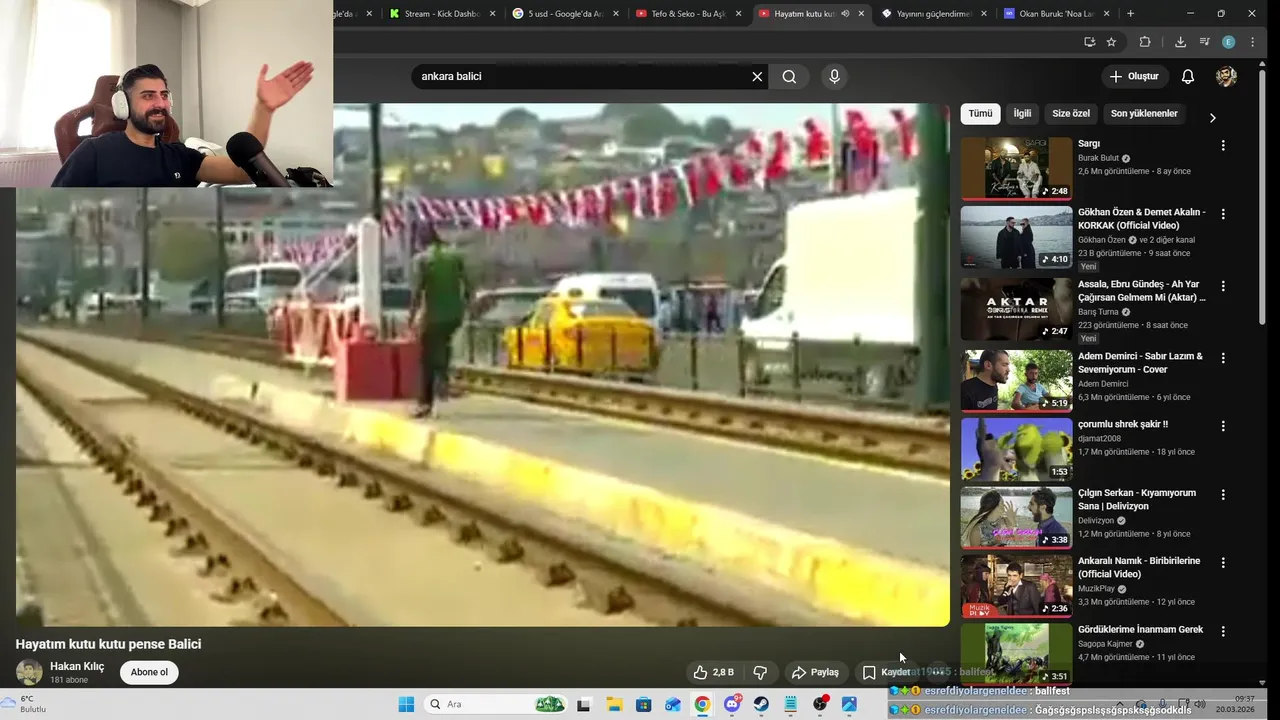Open more options for çorumlu shrek video
1280x720 pixels.
(x=1222, y=425)
